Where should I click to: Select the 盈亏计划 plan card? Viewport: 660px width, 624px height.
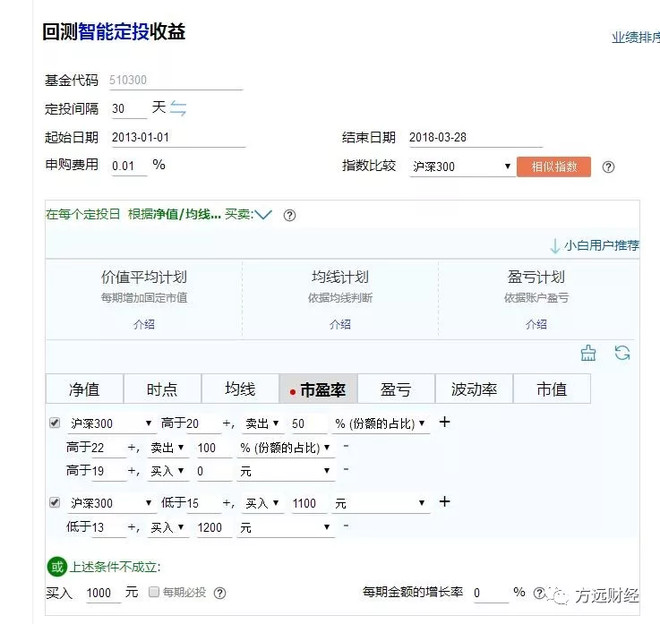tap(536, 299)
